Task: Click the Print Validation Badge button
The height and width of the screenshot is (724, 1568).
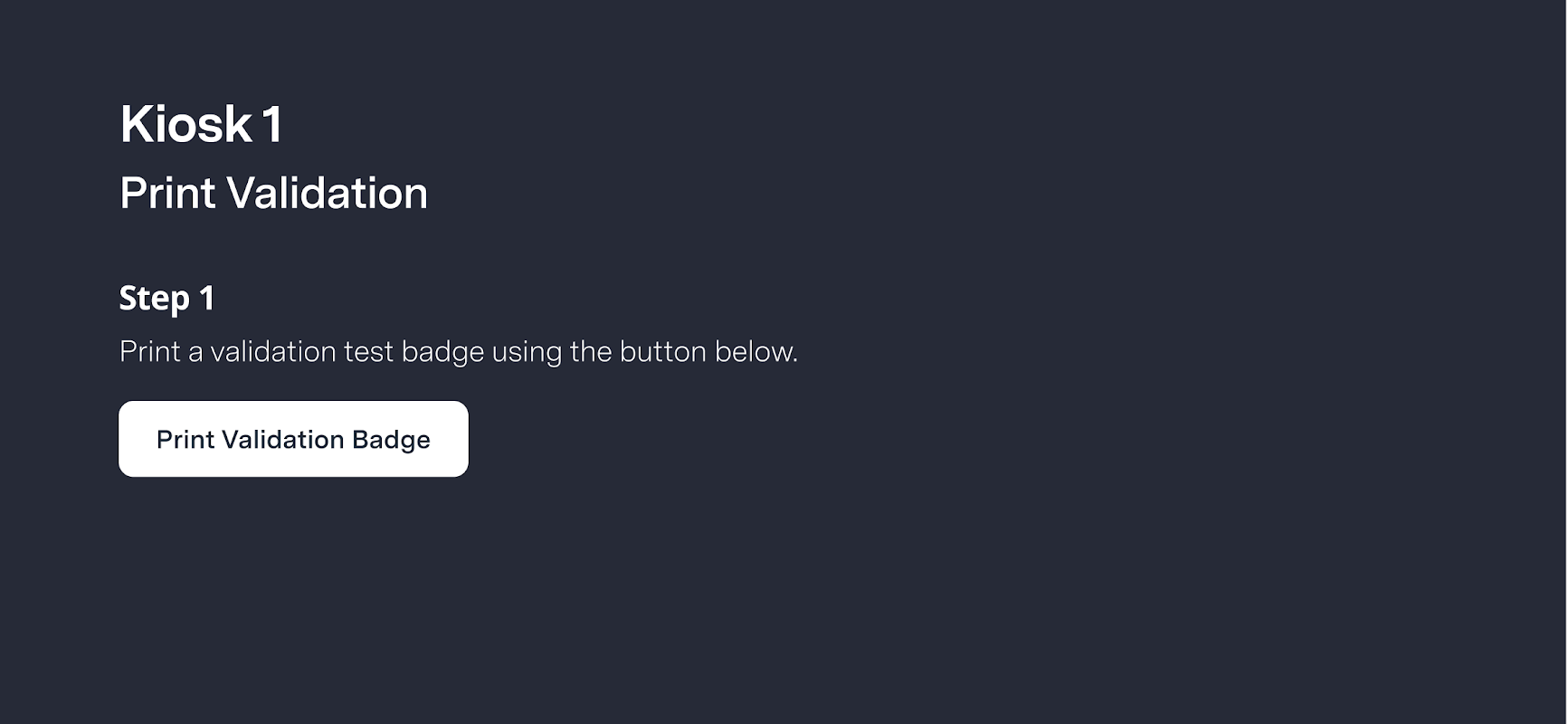Action: tap(293, 439)
